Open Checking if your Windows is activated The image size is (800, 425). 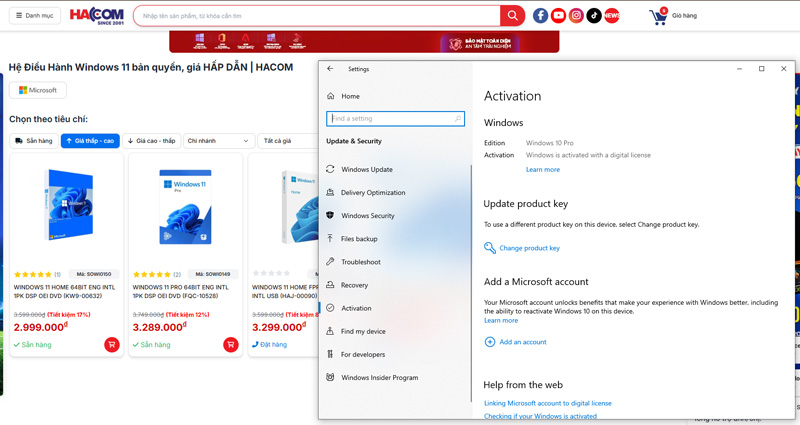pyautogui.click(x=540, y=416)
